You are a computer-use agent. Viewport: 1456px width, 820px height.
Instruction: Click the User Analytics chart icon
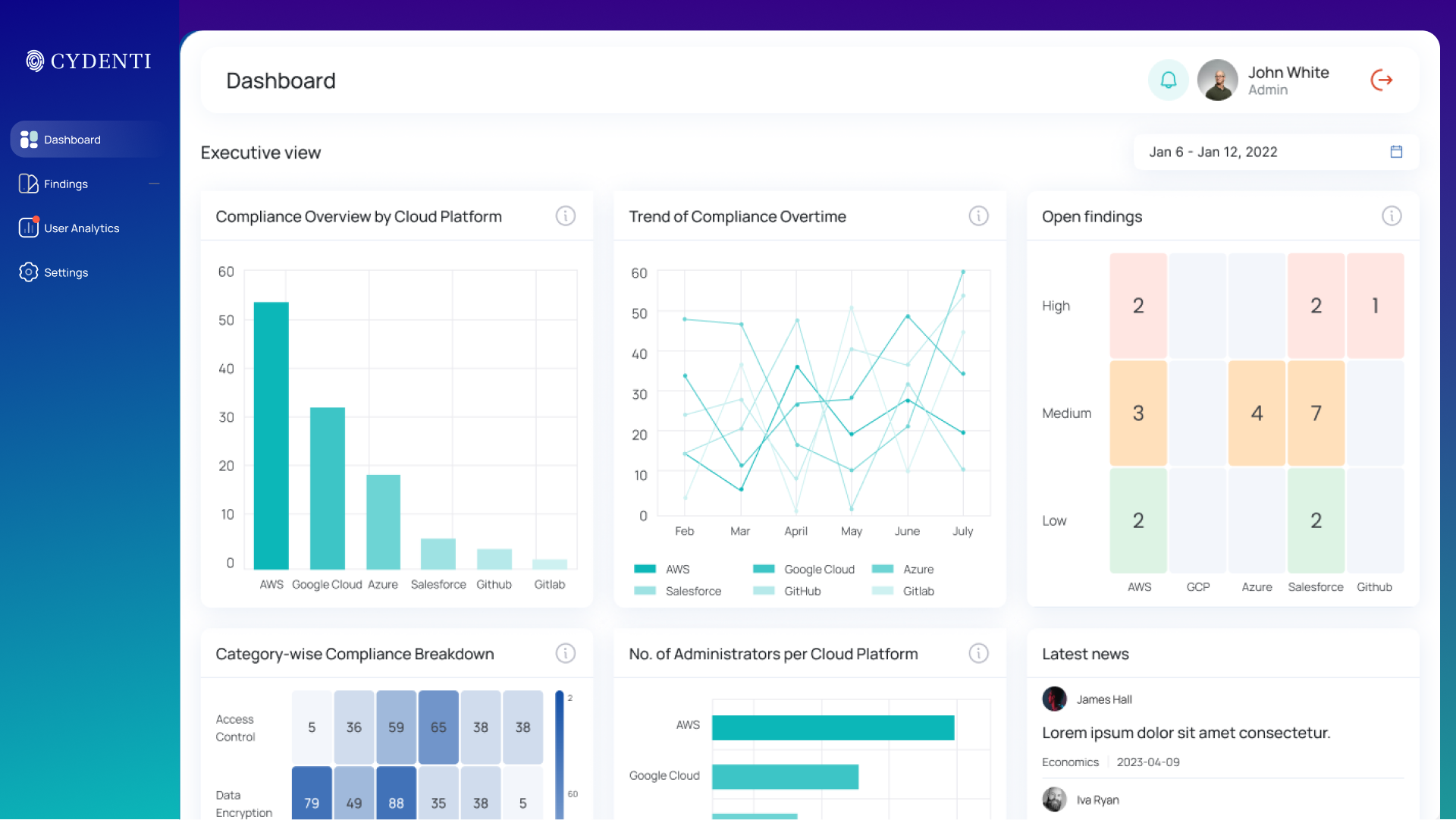point(29,228)
